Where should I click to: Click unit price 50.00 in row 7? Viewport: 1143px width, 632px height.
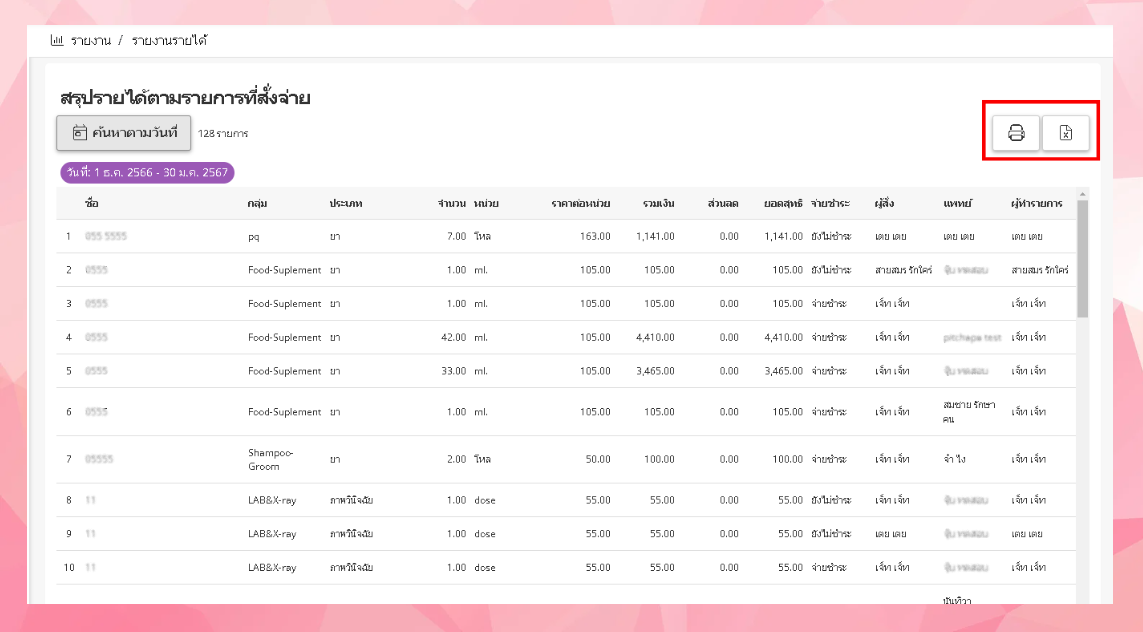click(x=598, y=459)
